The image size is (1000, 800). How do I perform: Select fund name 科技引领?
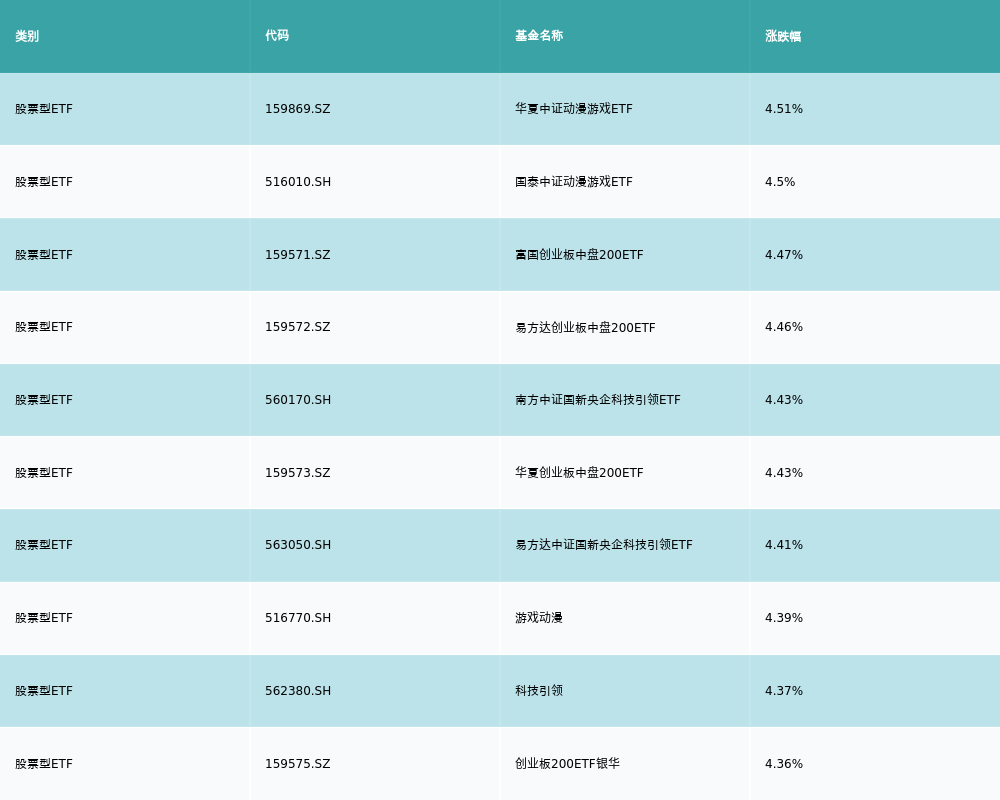(x=539, y=691)
